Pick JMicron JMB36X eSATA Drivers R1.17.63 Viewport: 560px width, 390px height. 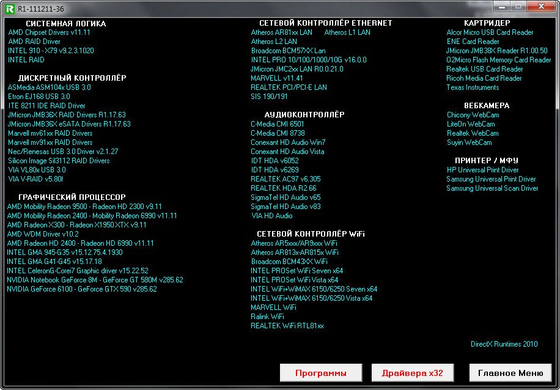pyautogui.click(x=69, y=124)
